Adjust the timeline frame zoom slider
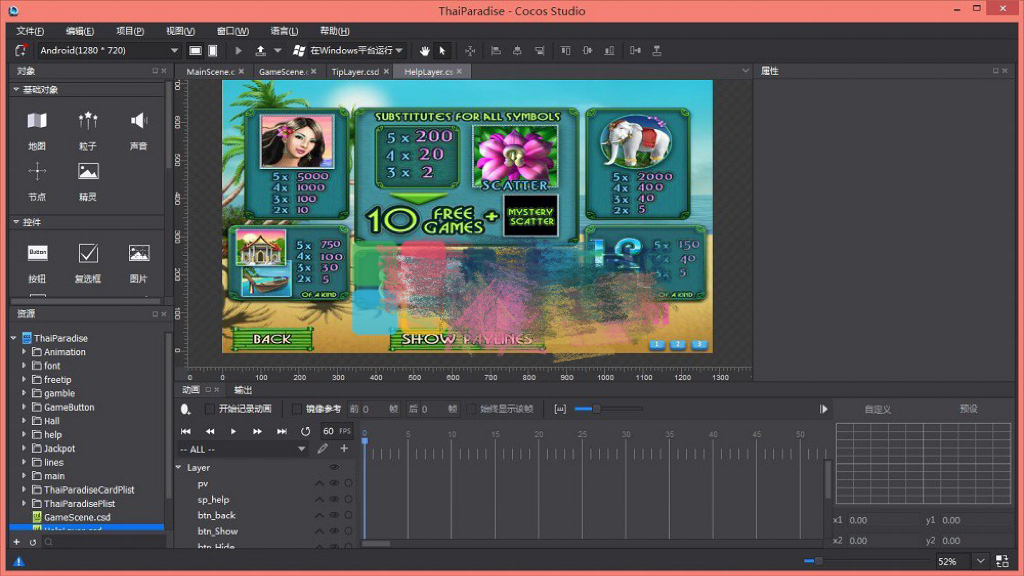Viewport: 1024px width, 576px height. [596, 409]
